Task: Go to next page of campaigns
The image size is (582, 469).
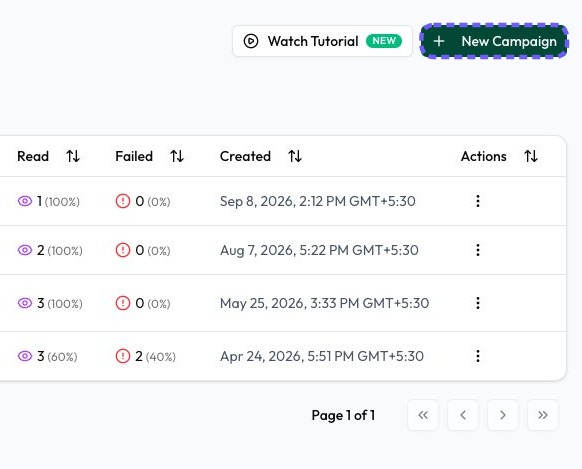Action: pyautogui.click(x=503, y=415)
